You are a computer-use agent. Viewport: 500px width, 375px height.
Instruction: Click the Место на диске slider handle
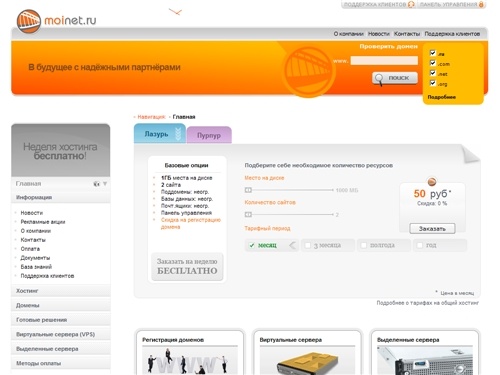248,190
